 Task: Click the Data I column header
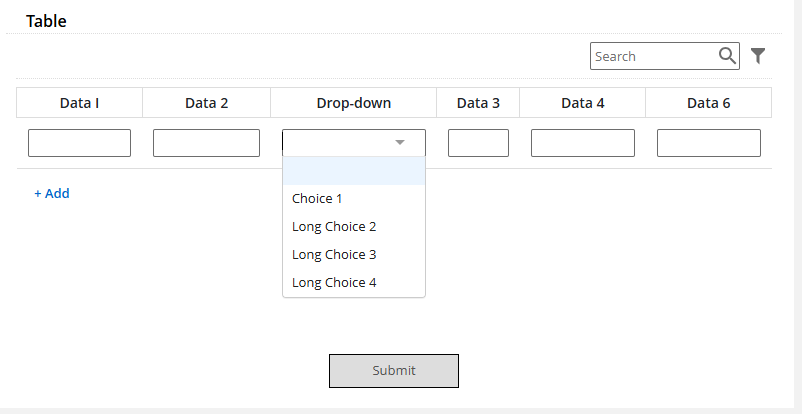click(x=79, y=103)
